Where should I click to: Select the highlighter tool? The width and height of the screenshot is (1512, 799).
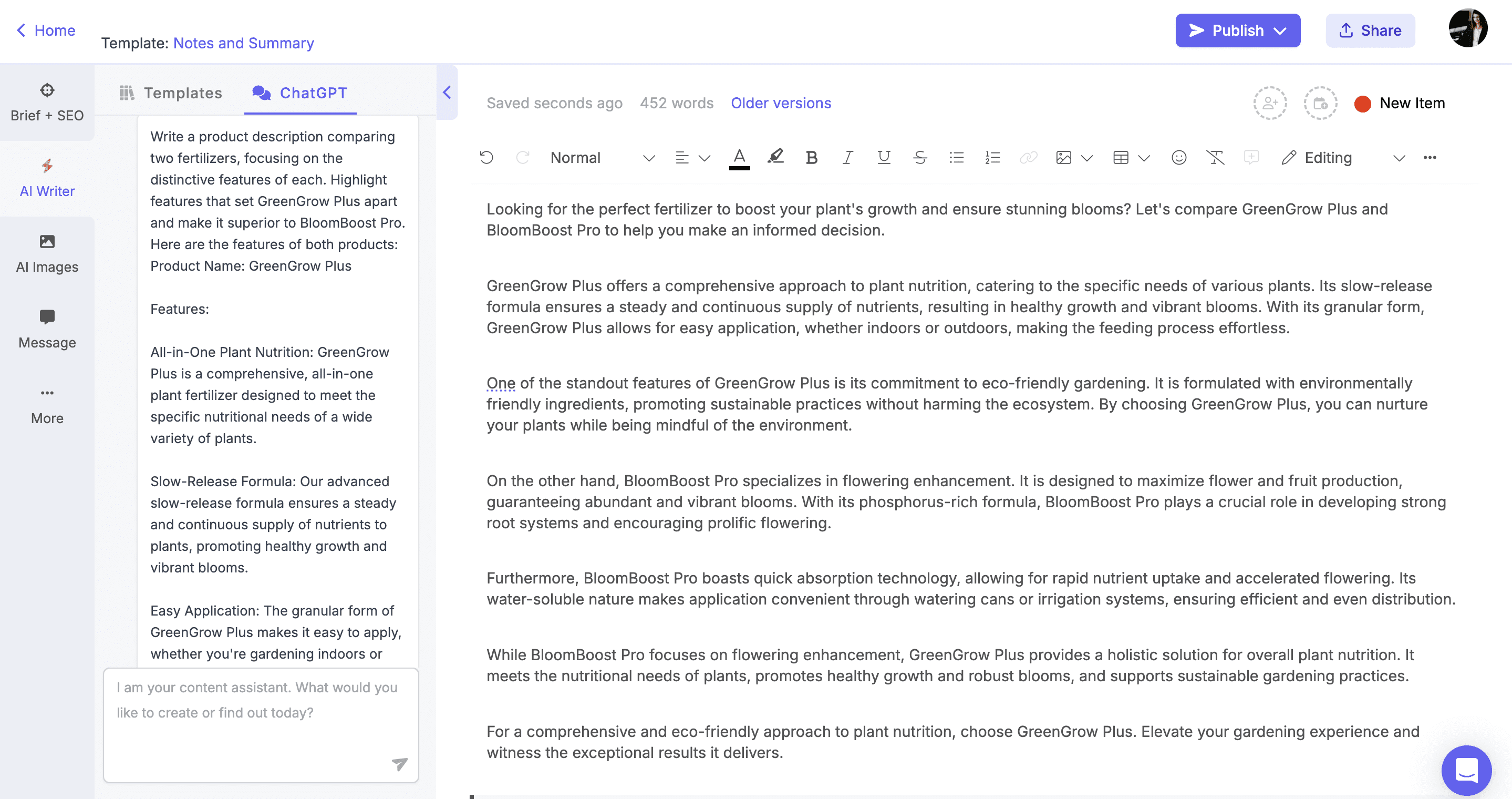click(775, 157)
